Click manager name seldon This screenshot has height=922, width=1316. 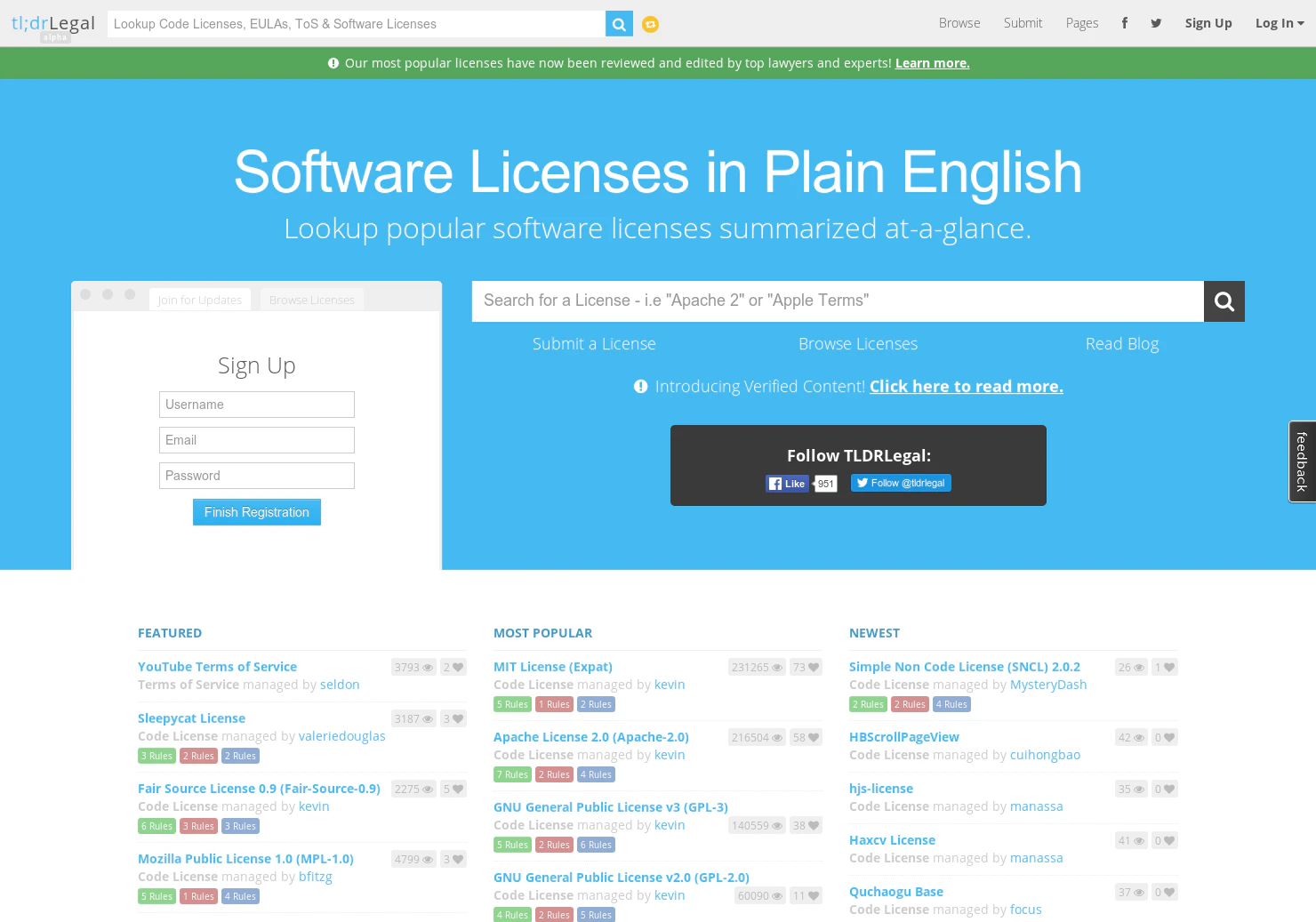(340, 685)
